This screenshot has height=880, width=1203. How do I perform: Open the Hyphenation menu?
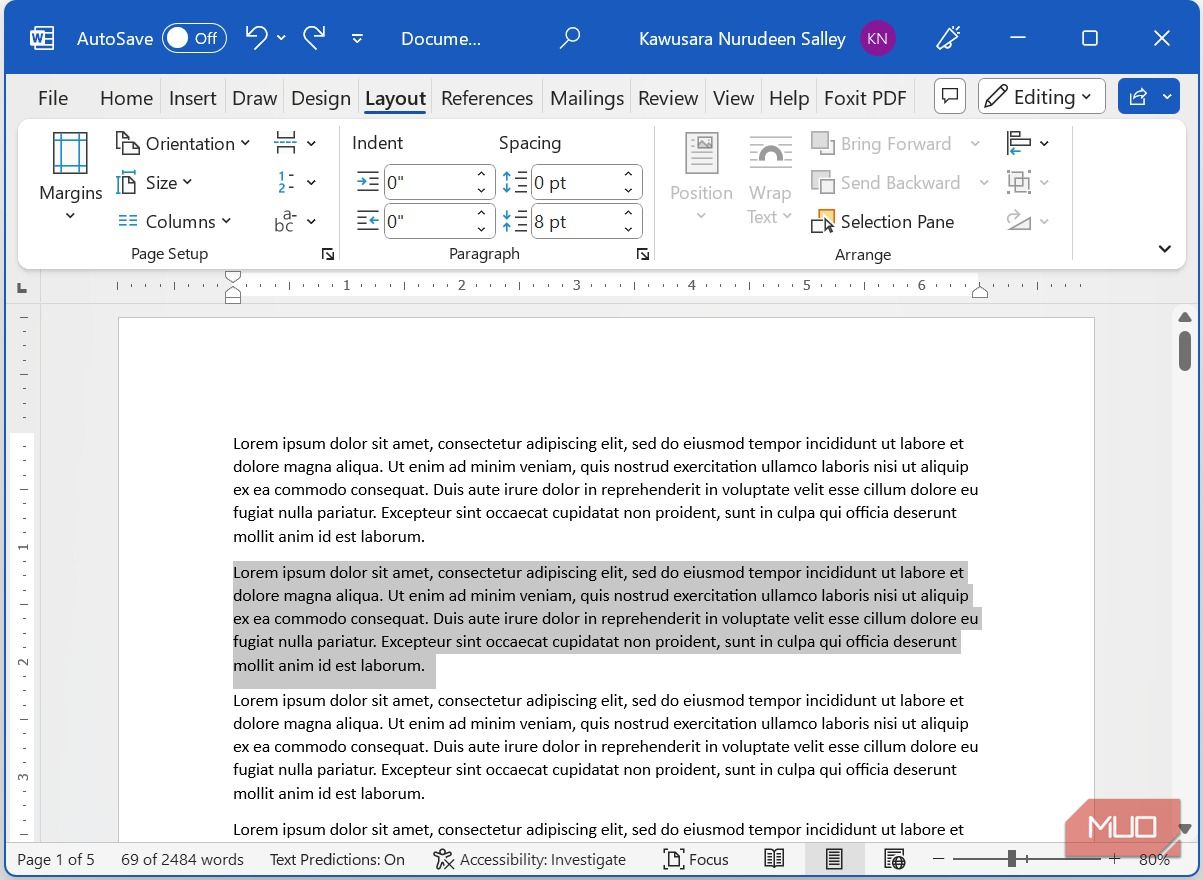286,221
